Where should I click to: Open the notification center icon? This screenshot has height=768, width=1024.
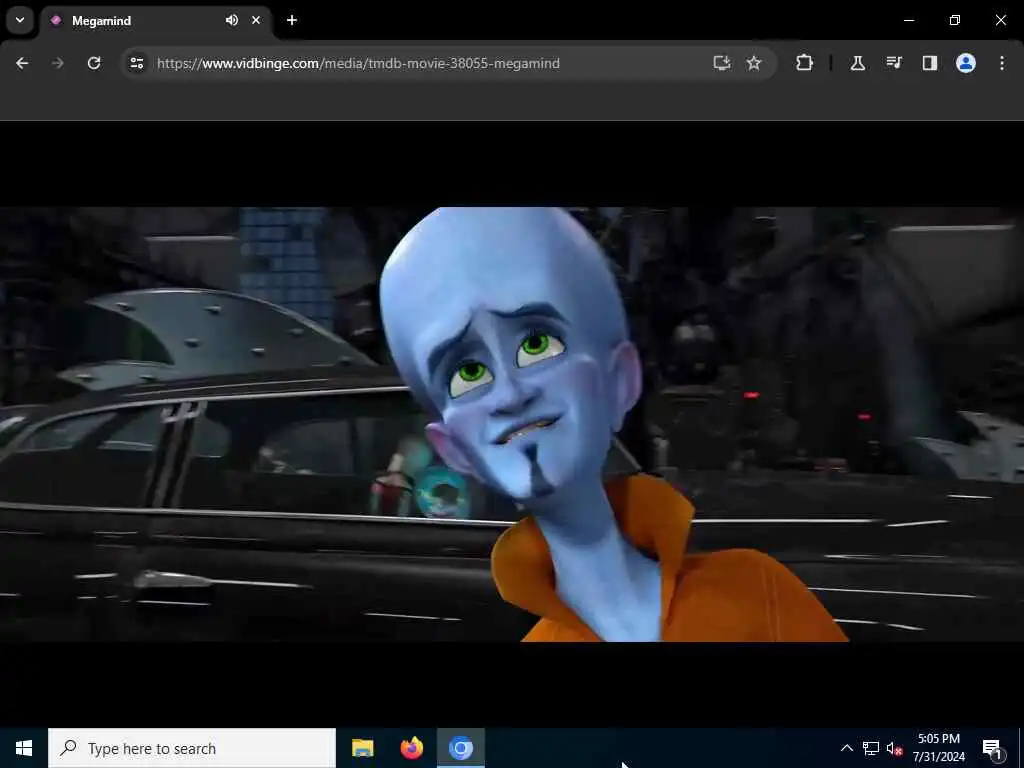[992, 748]
